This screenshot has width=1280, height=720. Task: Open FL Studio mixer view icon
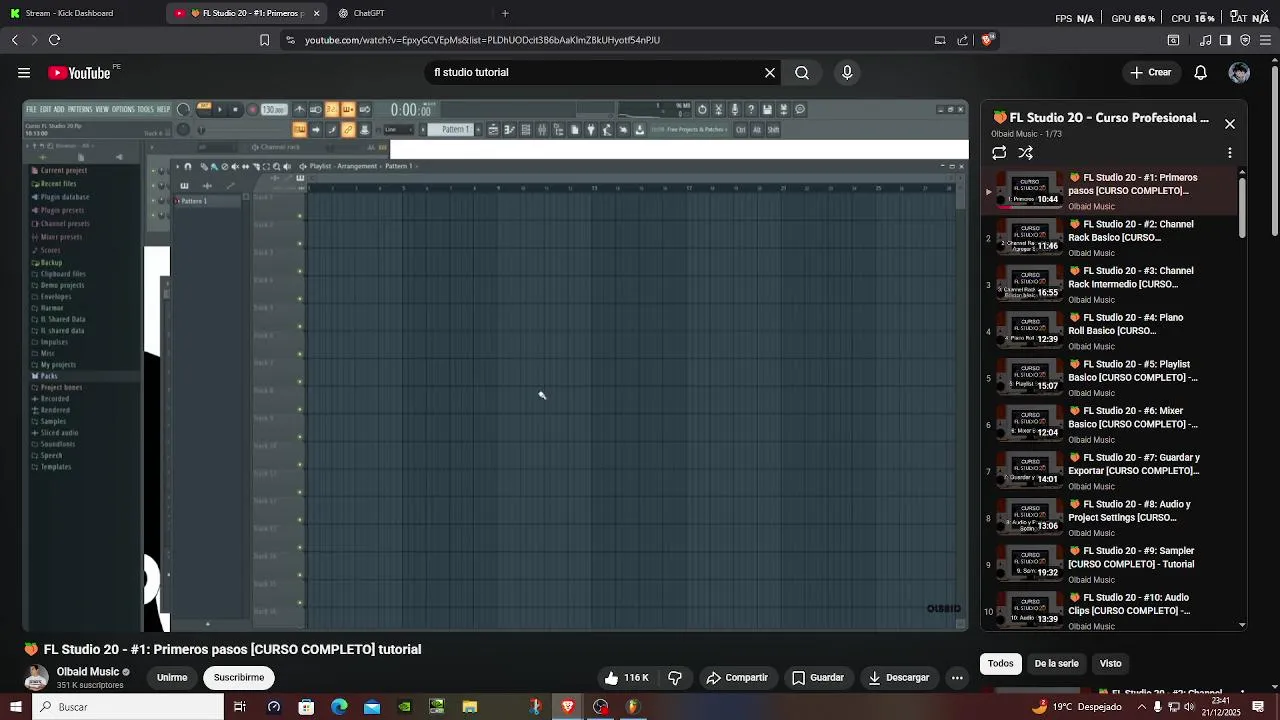[x=542, y=129]
